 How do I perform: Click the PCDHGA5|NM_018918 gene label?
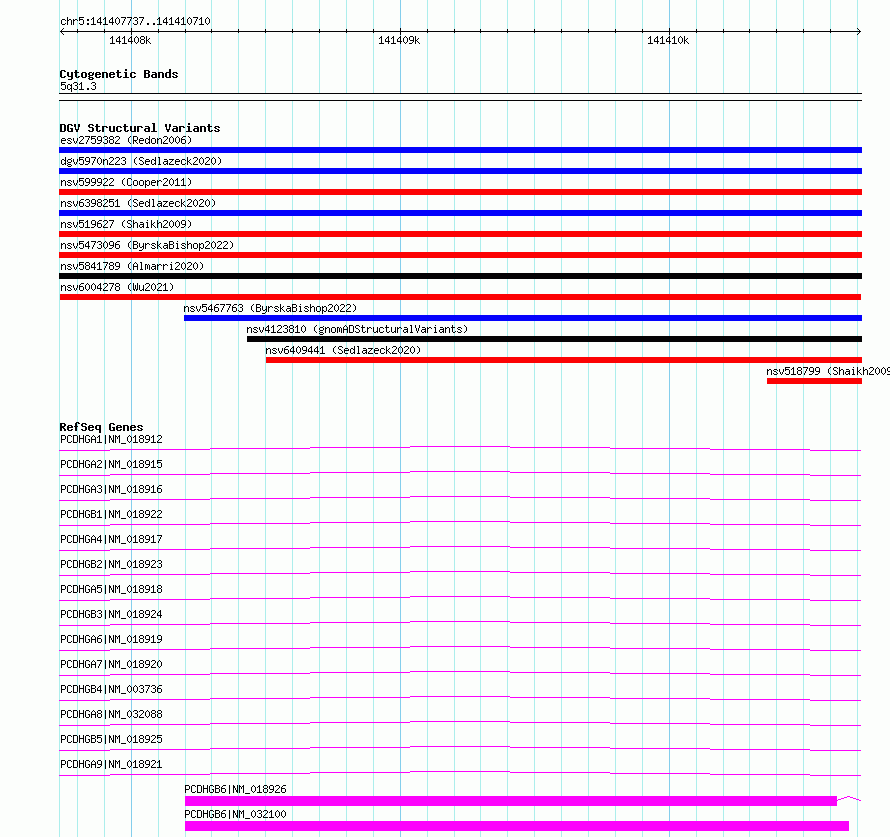[111, 589]
